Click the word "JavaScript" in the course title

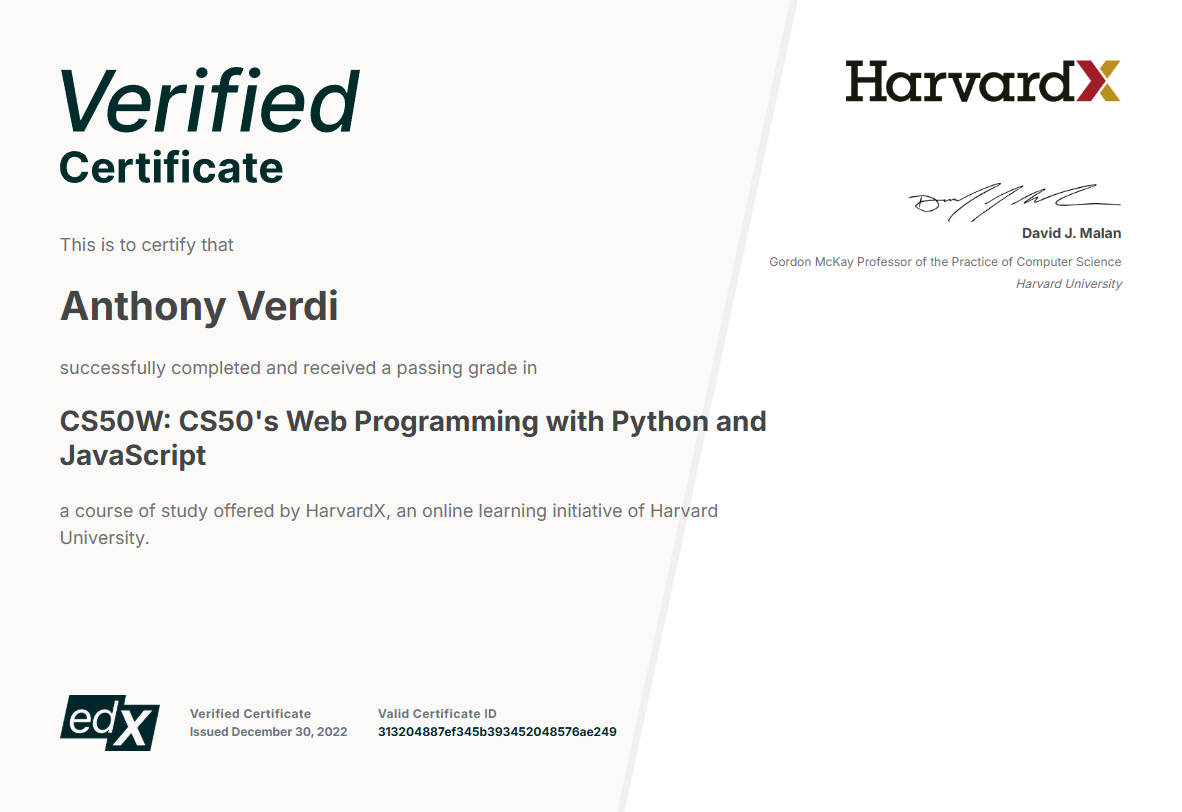point(133,456)
